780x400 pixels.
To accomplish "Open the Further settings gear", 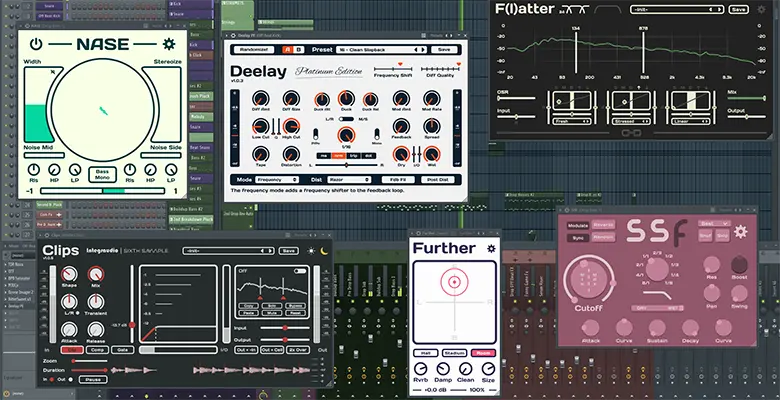I will tap(491, 249).
